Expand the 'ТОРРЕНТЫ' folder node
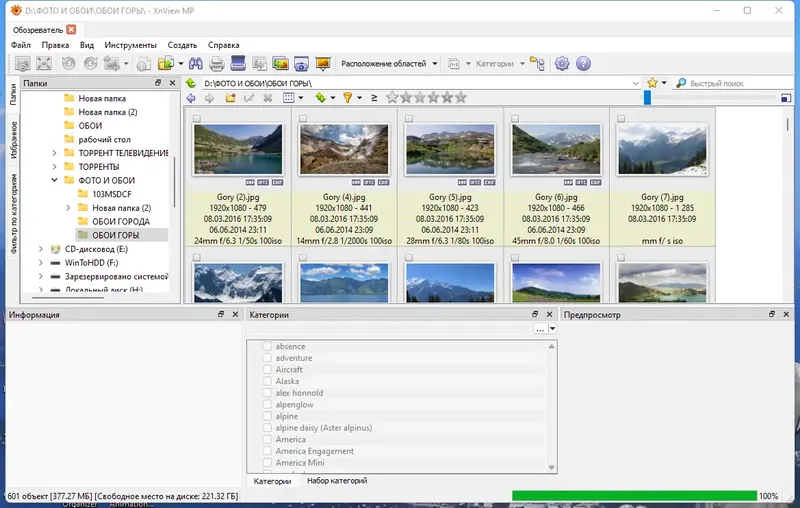 coord(55,166)
